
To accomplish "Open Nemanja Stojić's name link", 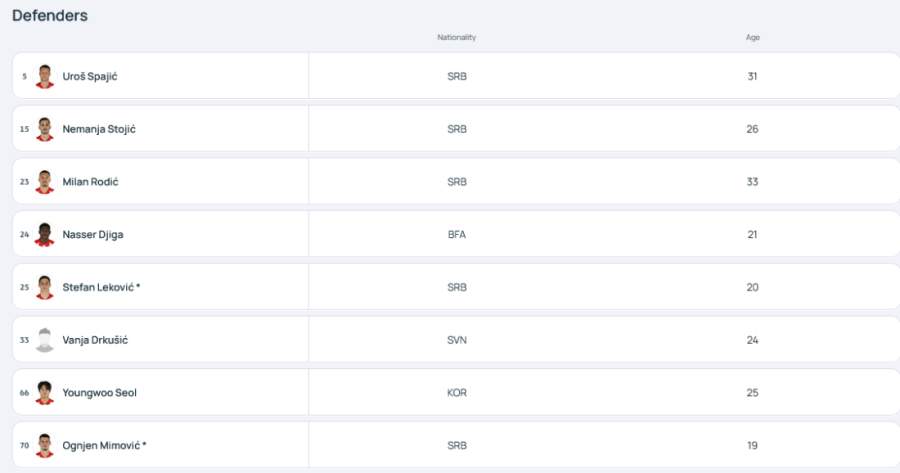I will pos(99,129).
